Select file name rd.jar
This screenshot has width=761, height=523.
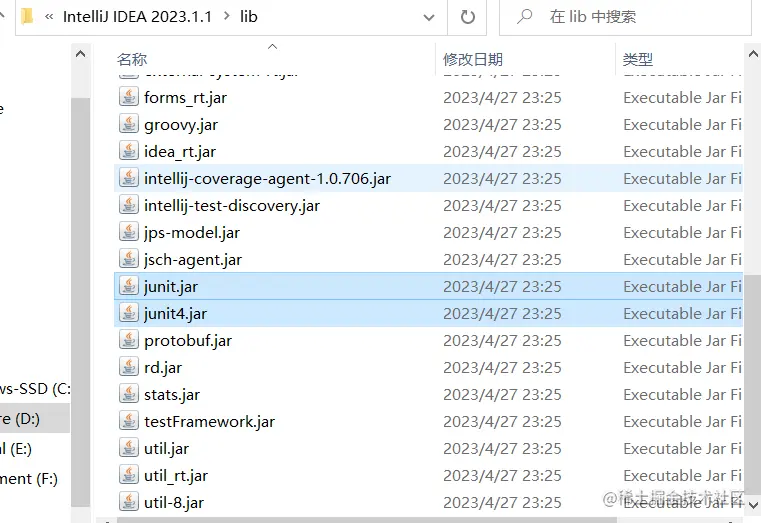(x=163, y=368)
